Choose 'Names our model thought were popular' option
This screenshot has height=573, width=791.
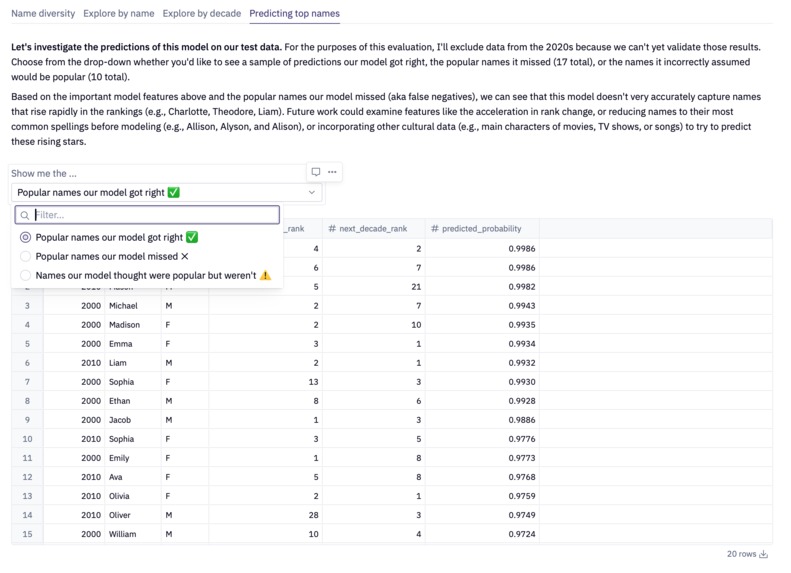[145, 275]
